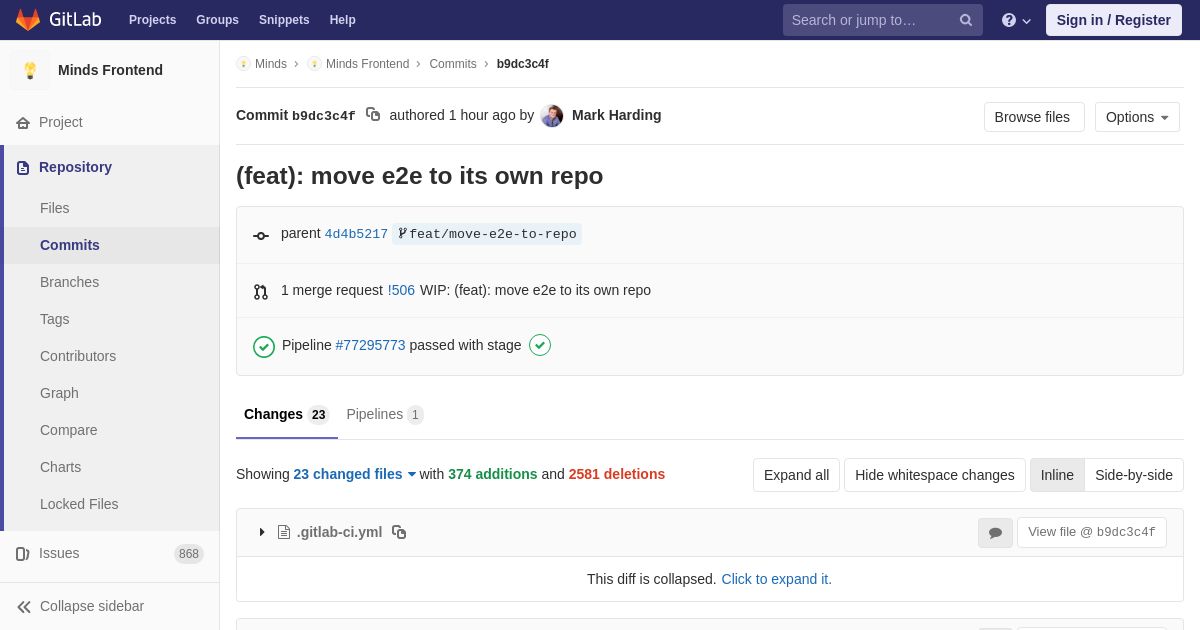This screenshot has height=630, width=1200.
Task: Click Commits breadcrumb link
Action: 453,64
